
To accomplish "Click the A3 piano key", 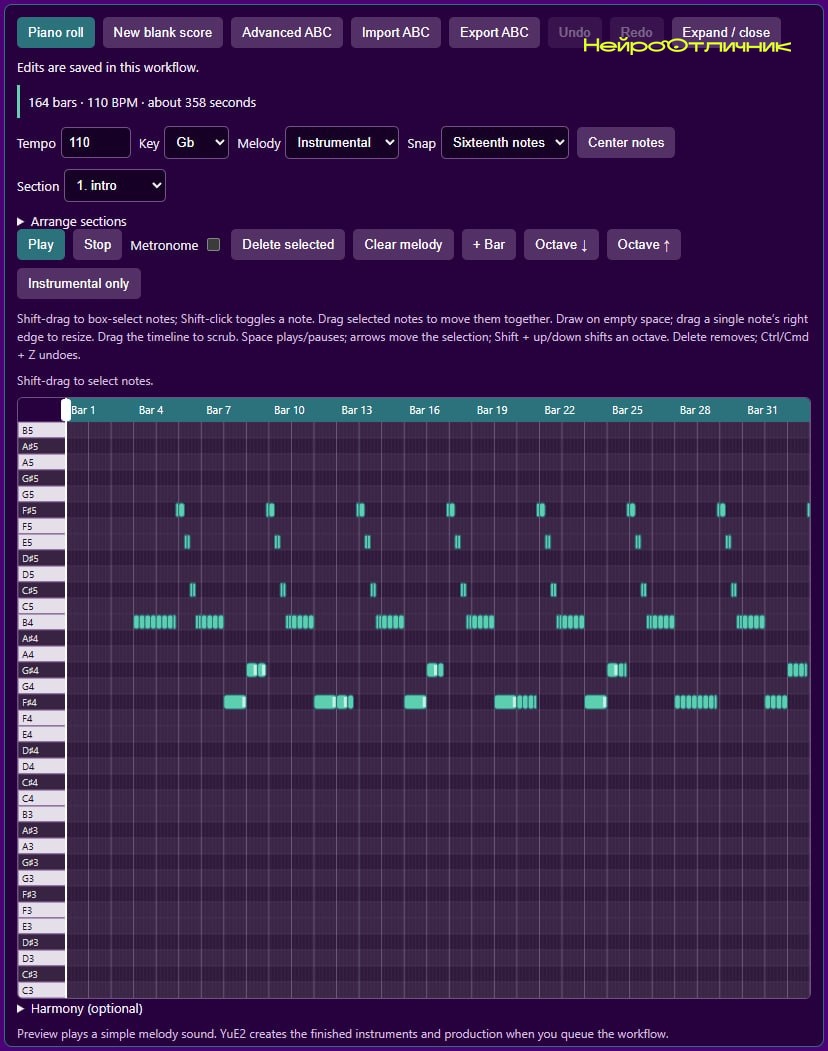I will point(42,847).
